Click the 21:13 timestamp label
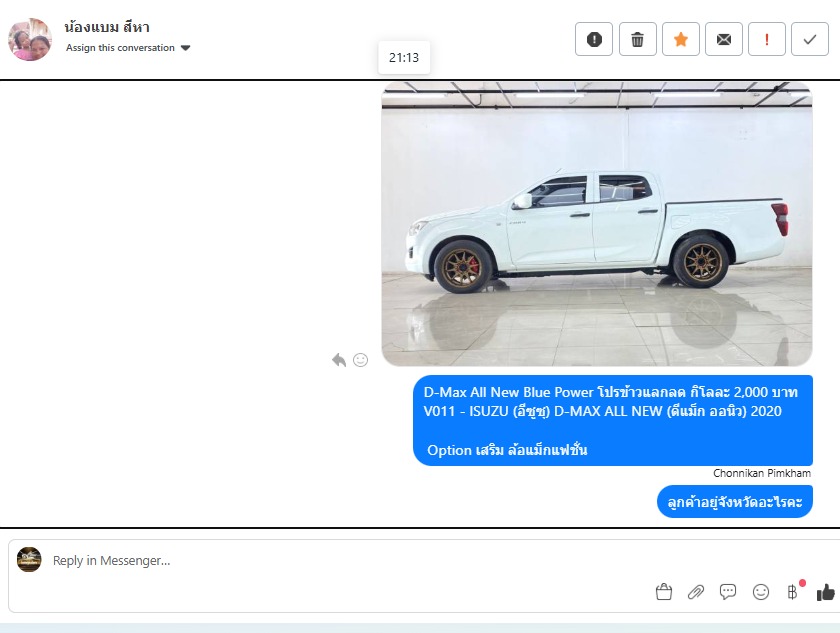 (404, 57)
